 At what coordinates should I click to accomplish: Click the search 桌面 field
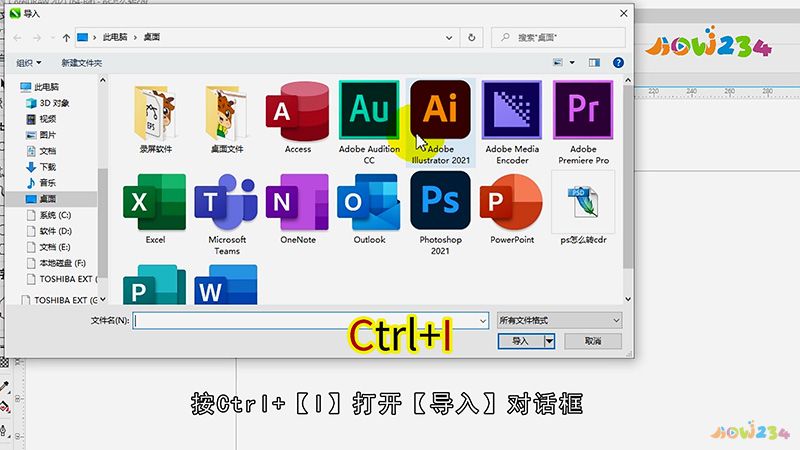(558, 37)
